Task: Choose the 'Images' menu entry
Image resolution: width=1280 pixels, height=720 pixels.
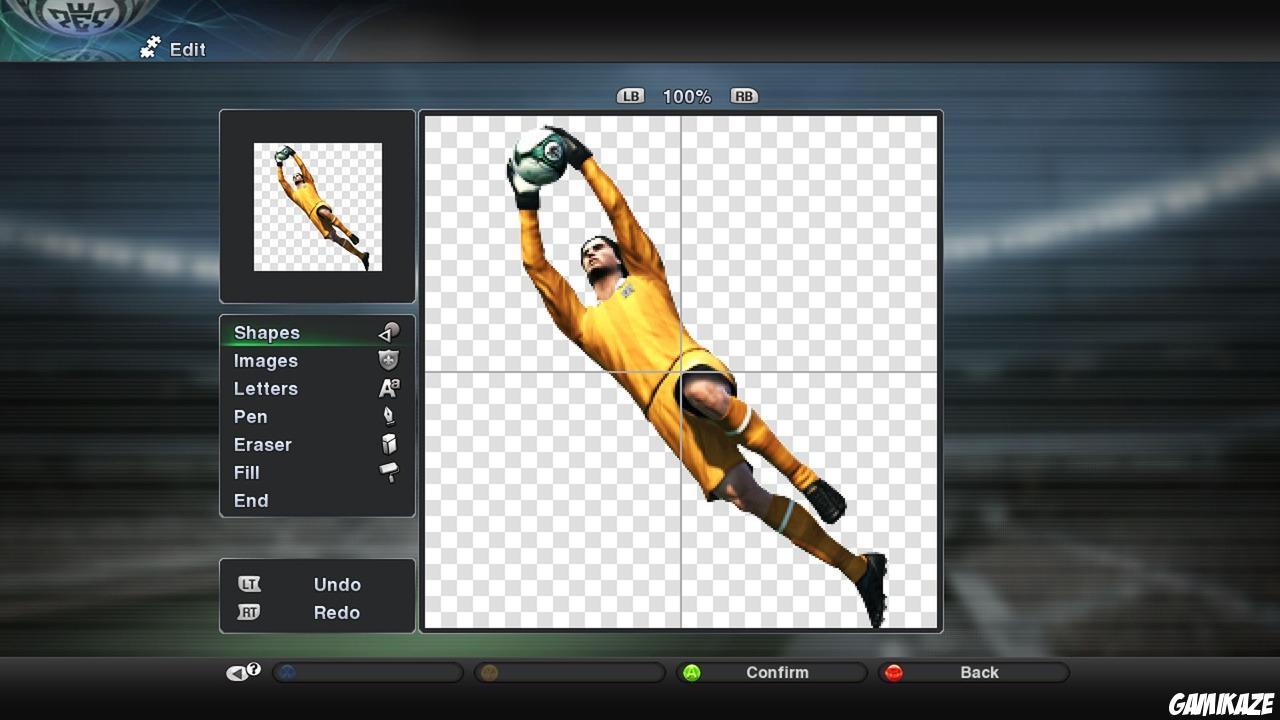Action: (x=265, y=361)
